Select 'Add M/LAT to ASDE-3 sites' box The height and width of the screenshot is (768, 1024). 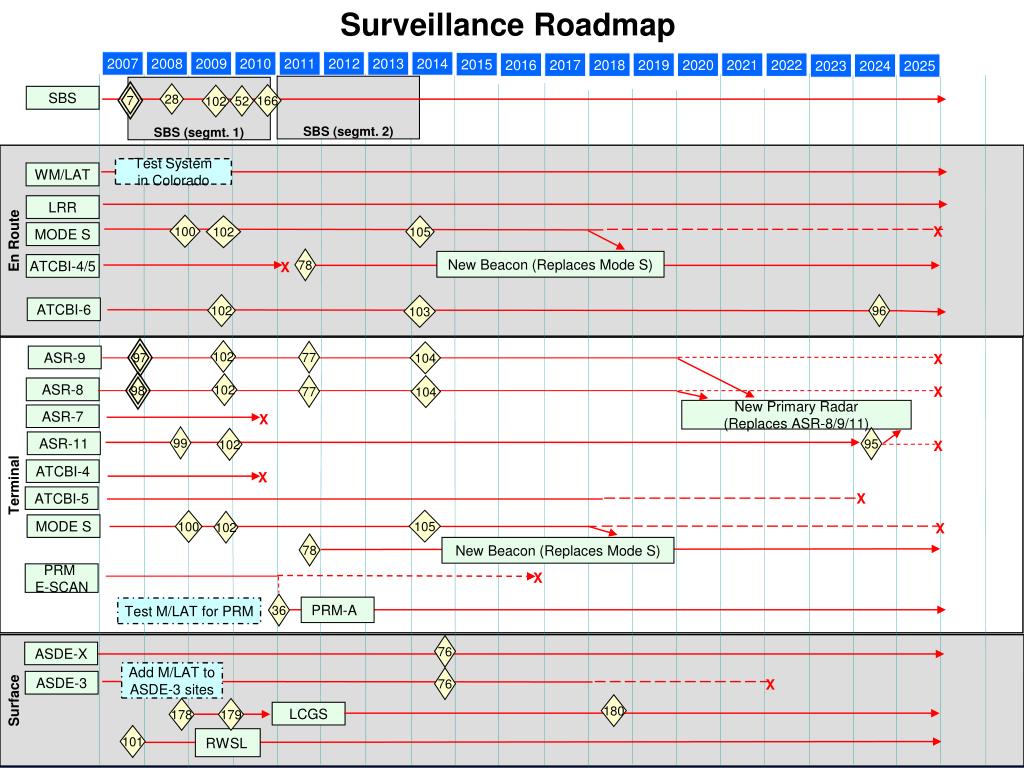pyautogui.click(x=172, y=680)
